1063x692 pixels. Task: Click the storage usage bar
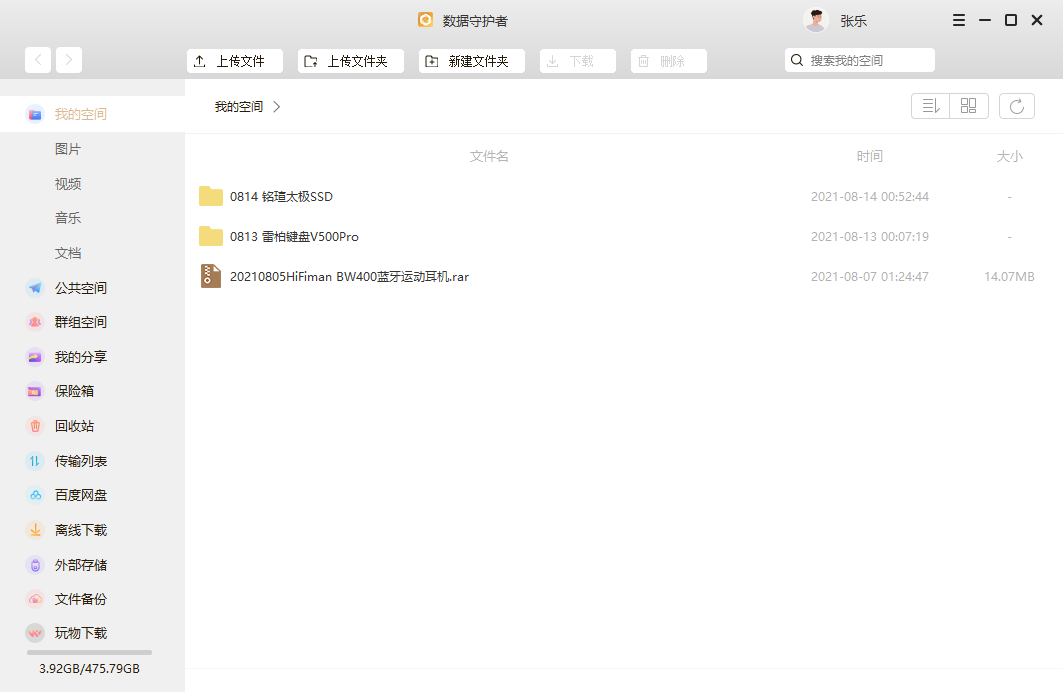(x=89, y=653)
